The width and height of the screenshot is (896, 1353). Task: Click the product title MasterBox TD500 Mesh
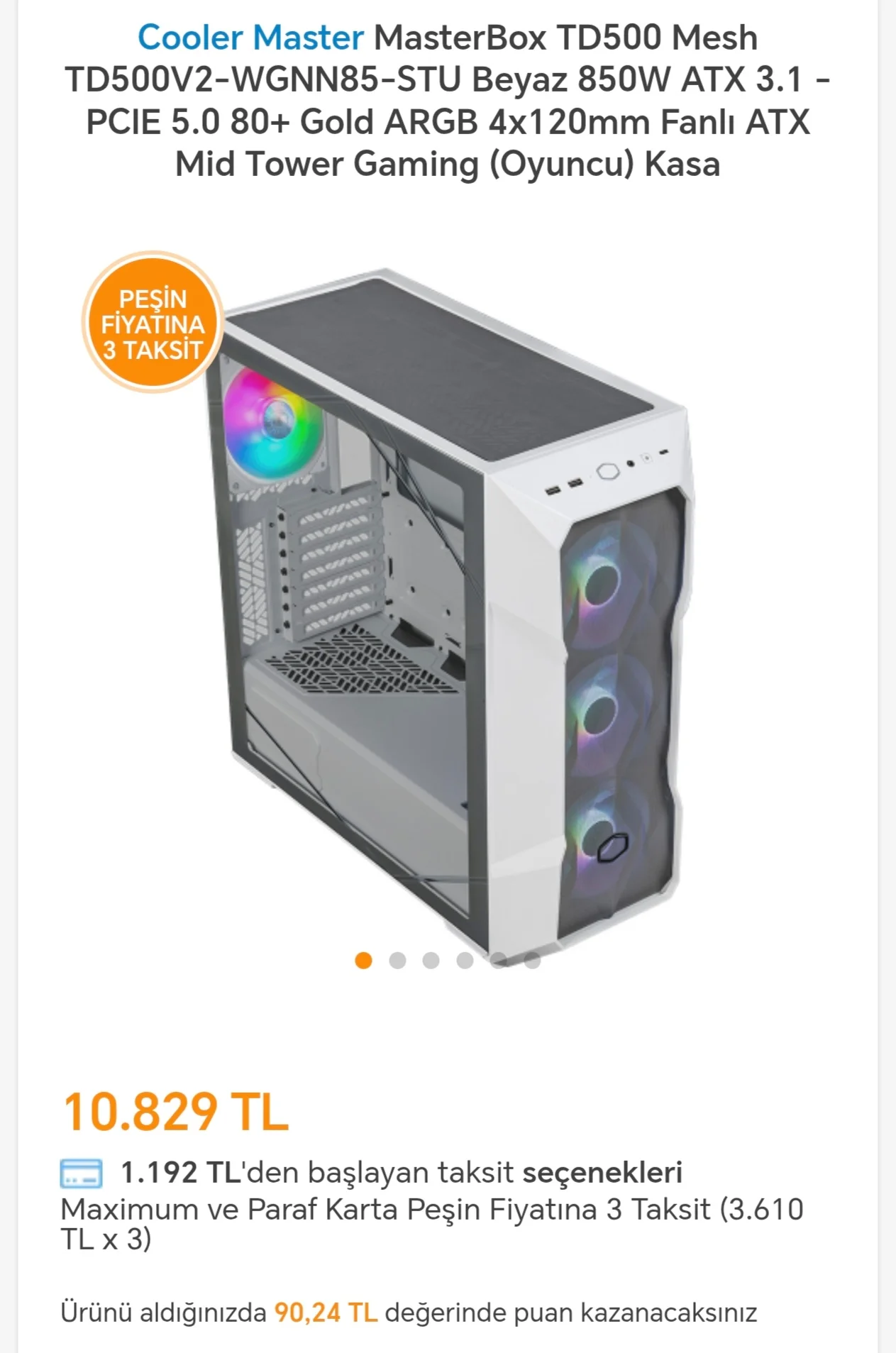(x=565, y=37)
